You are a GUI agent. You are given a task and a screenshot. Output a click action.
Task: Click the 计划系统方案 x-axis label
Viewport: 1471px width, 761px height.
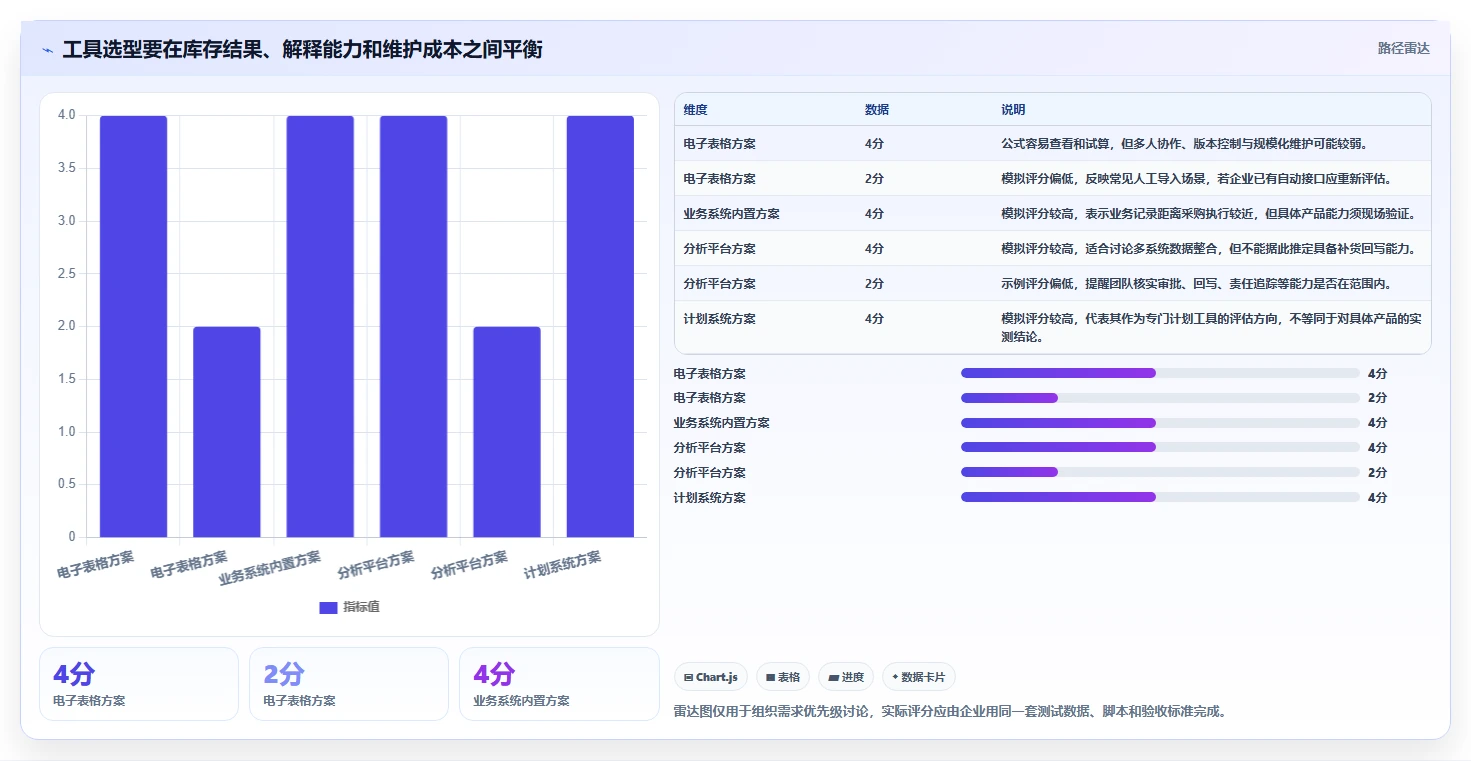[x=563, y=566]
